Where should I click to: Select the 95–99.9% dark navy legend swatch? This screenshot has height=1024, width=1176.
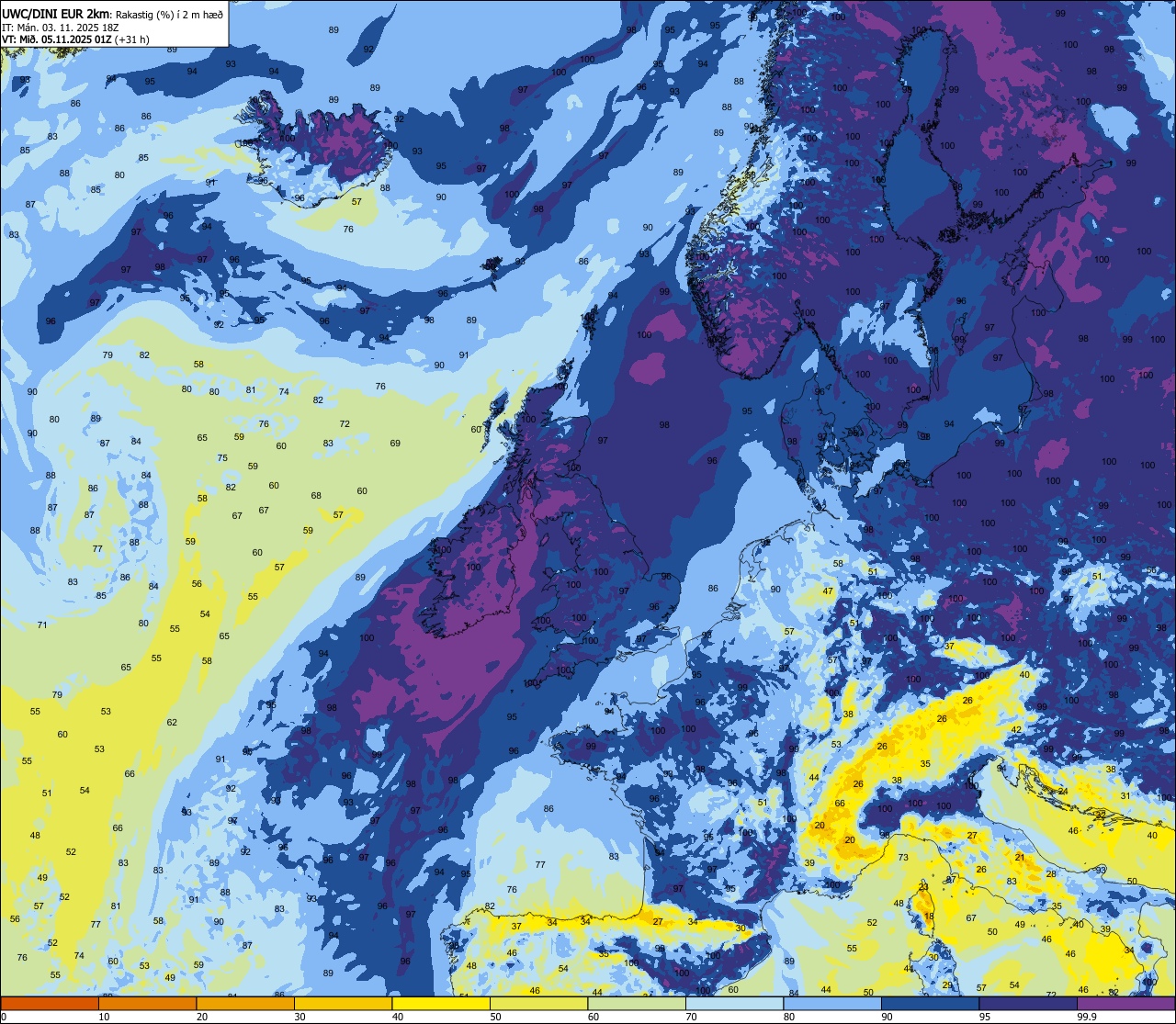tap(1028, 1003)
